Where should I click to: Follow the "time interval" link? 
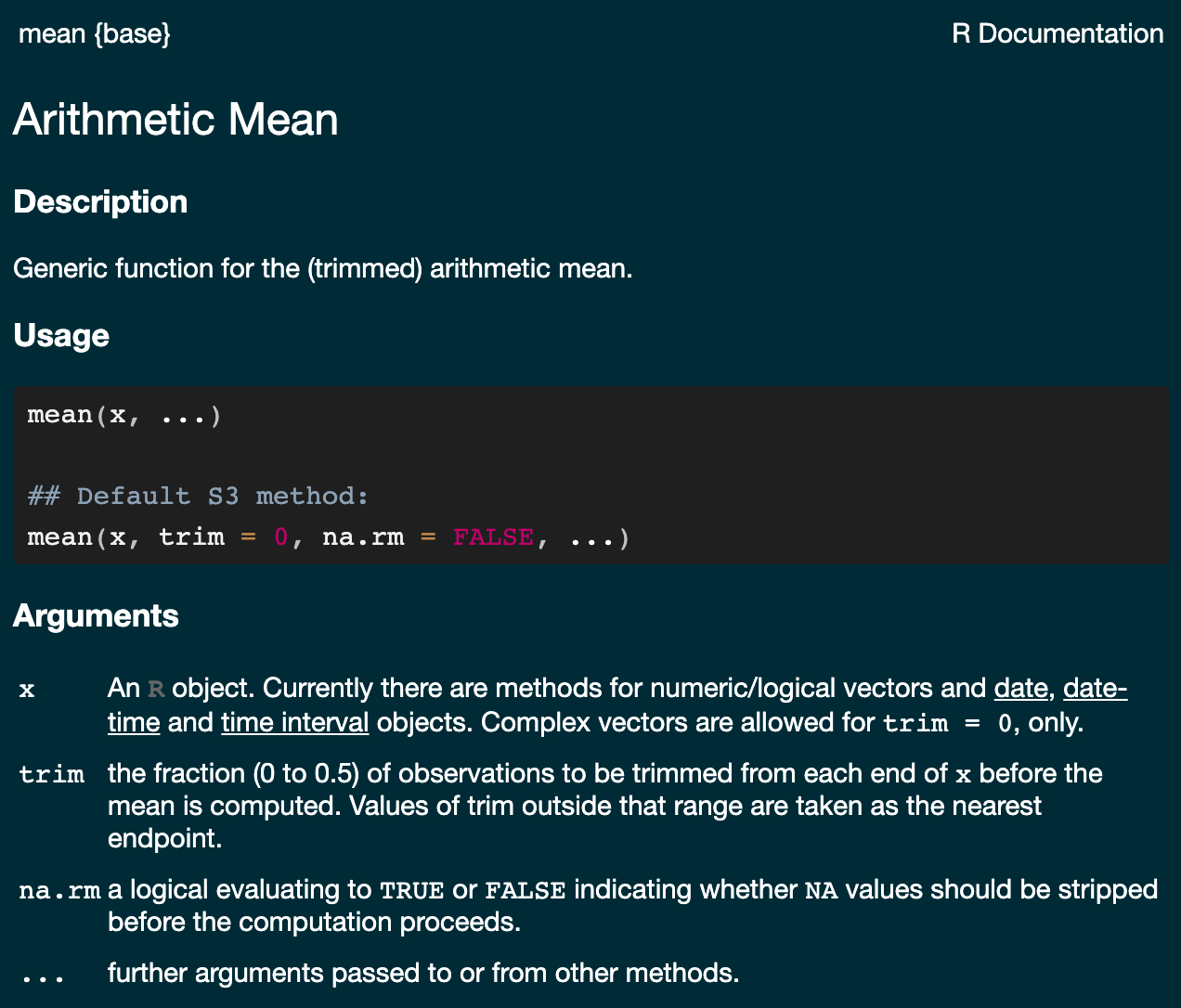294,722
